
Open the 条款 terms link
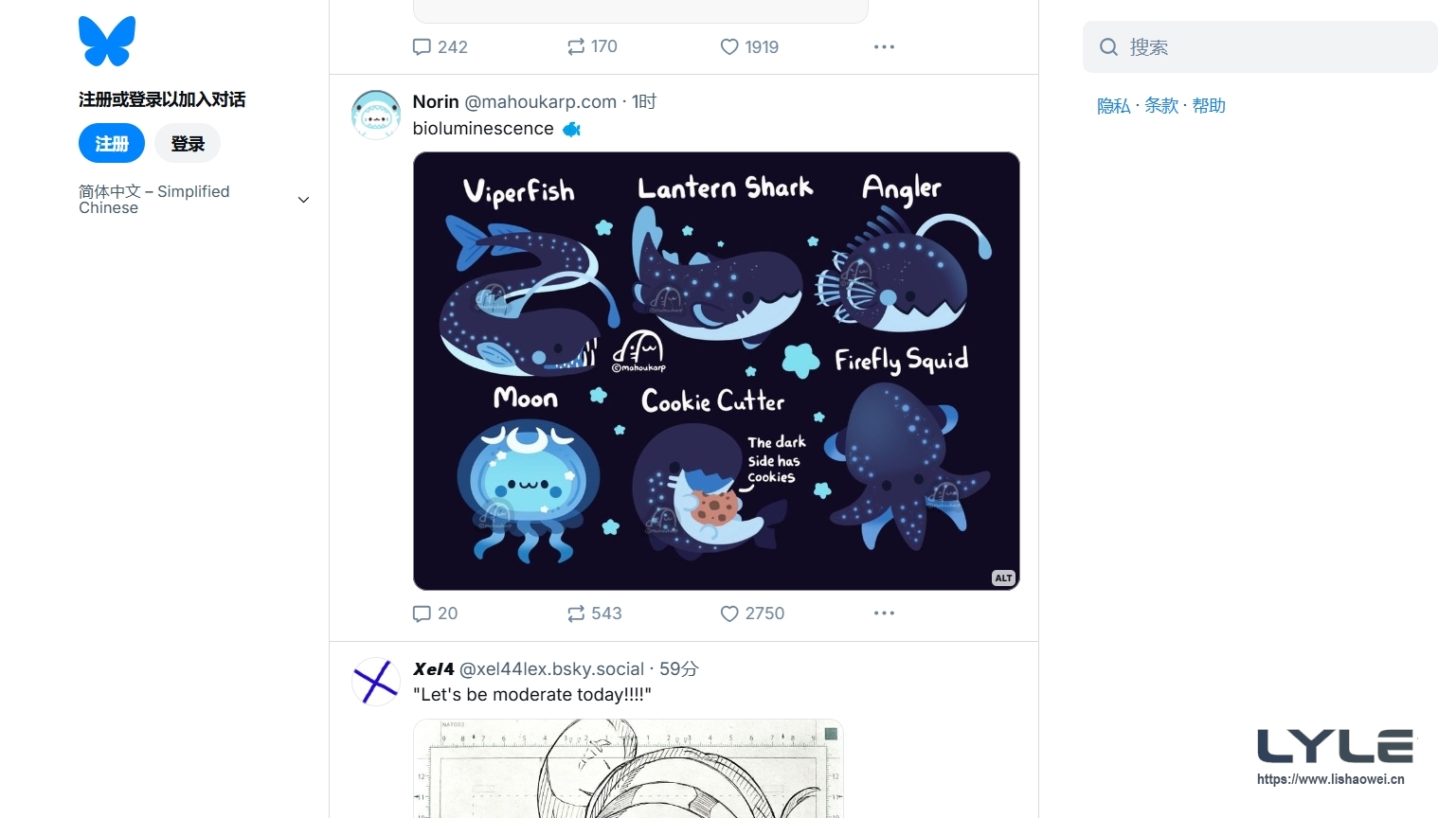tap(1160, 106)
